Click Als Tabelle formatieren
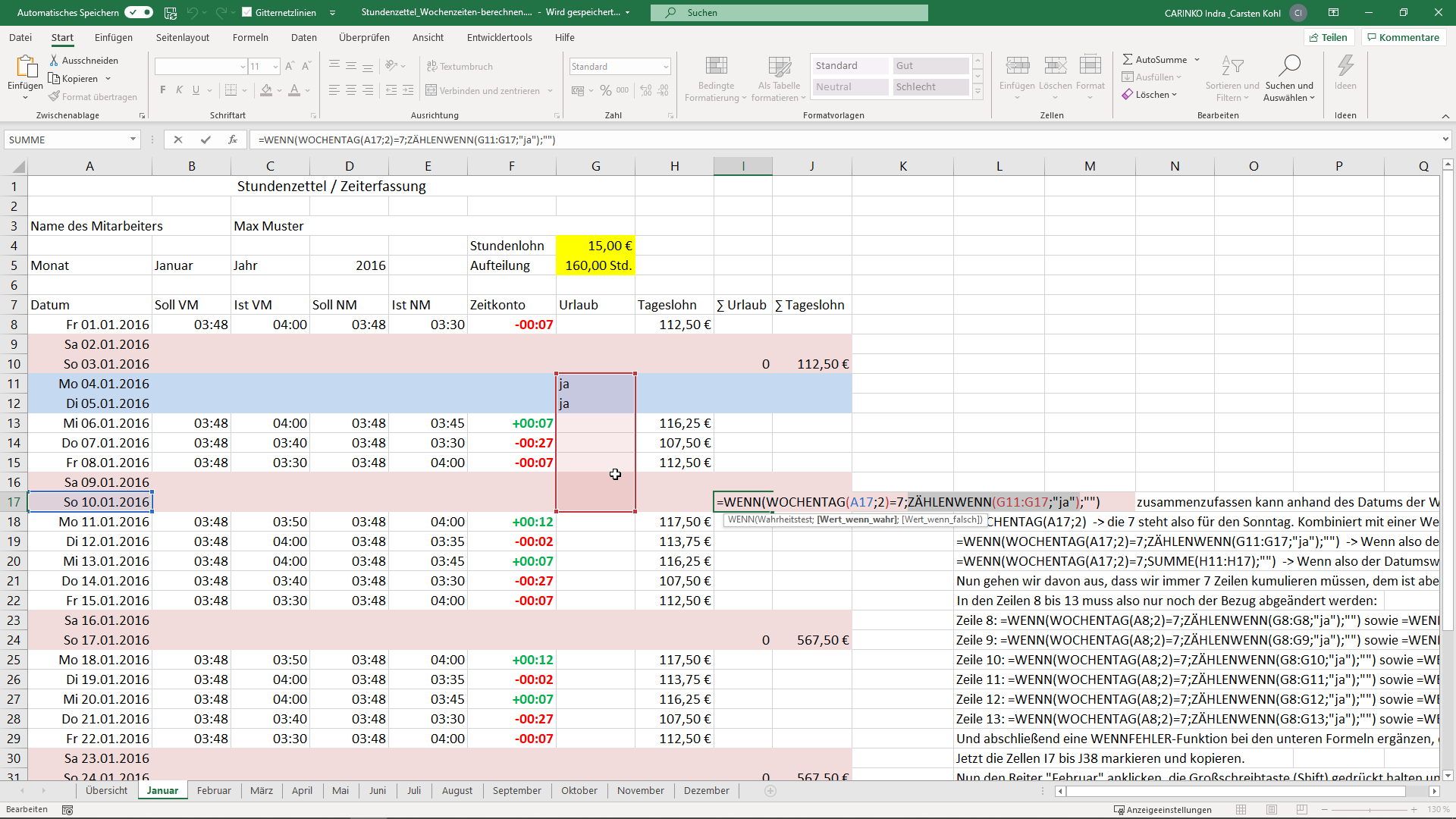The image size is (1456, 819). click(x=780, y=78)
